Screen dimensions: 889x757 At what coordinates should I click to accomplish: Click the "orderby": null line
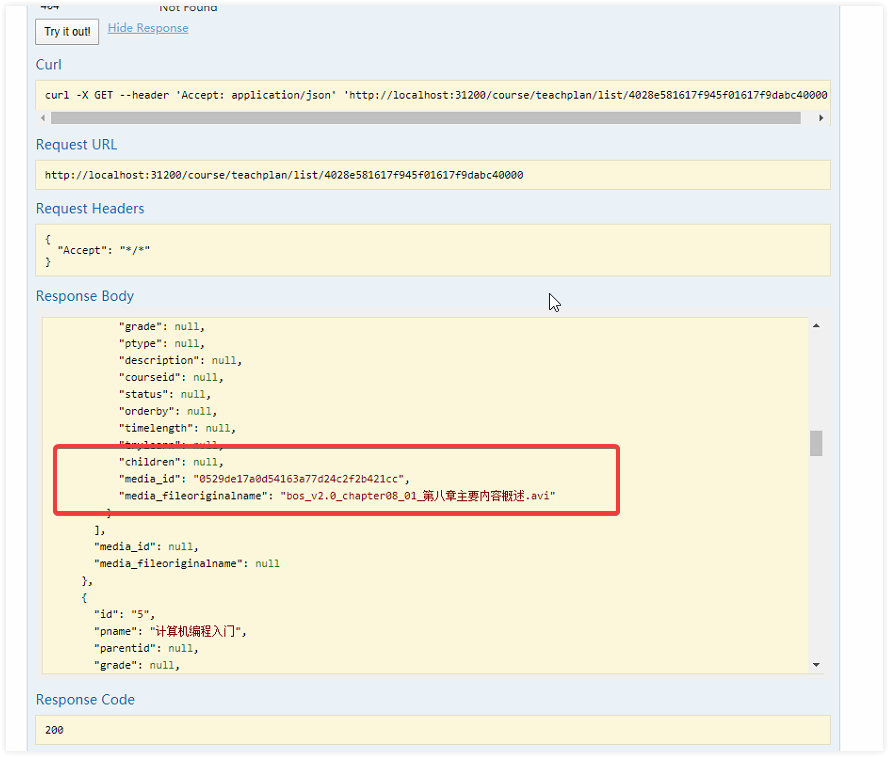tap(168, 412)
